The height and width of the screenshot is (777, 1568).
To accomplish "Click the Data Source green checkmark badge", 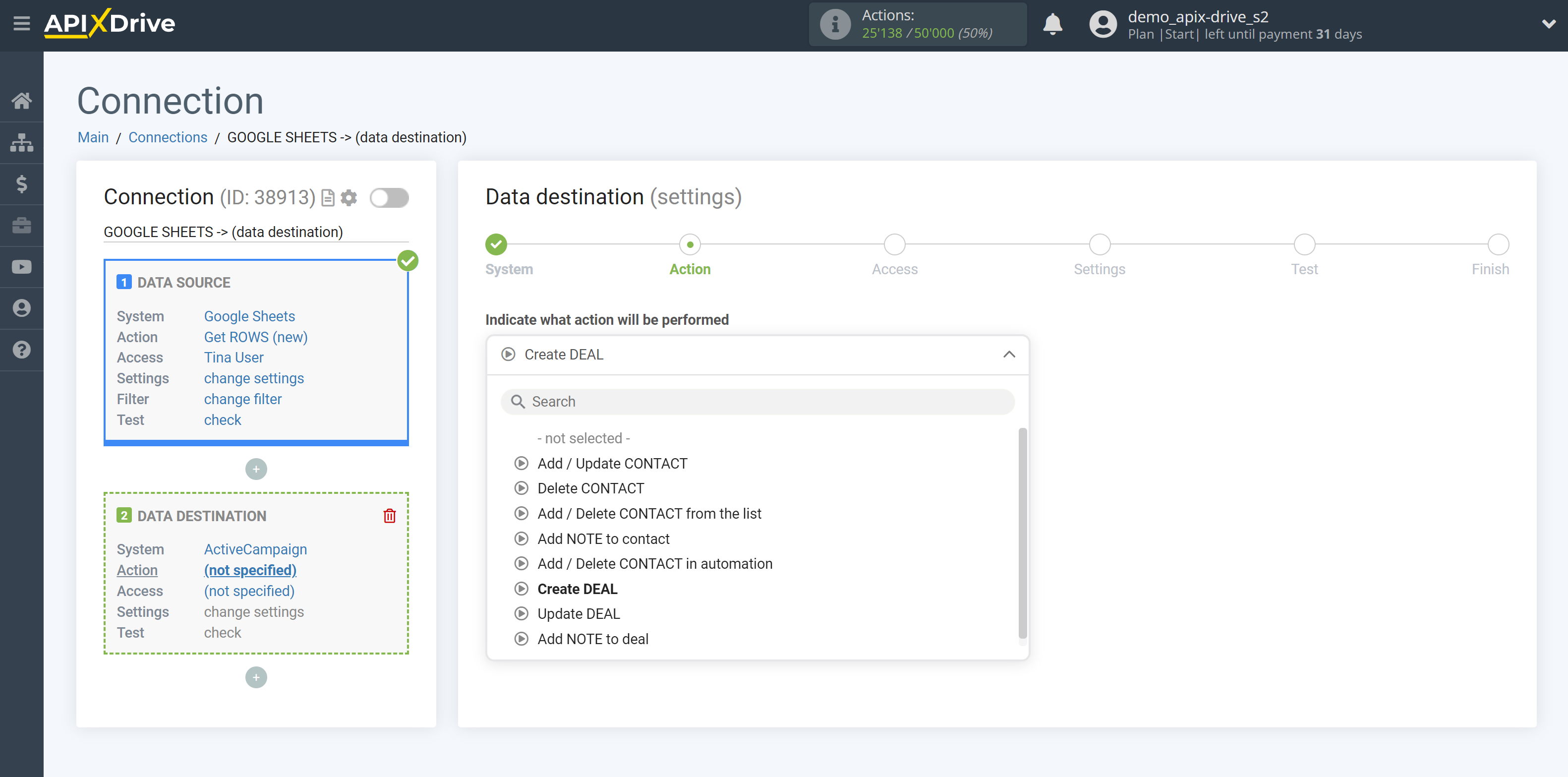I will (408, 261).
